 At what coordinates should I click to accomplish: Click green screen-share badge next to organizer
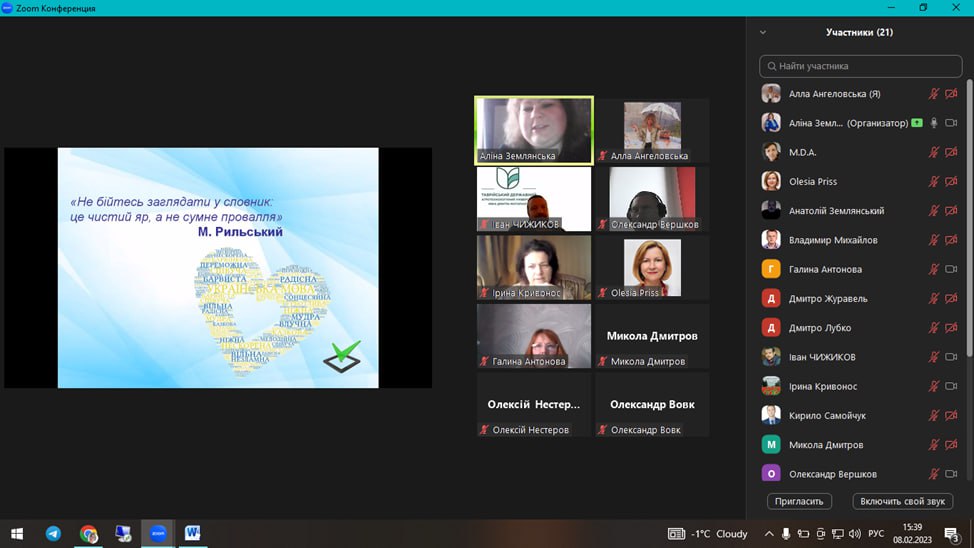tap(917, 123)
